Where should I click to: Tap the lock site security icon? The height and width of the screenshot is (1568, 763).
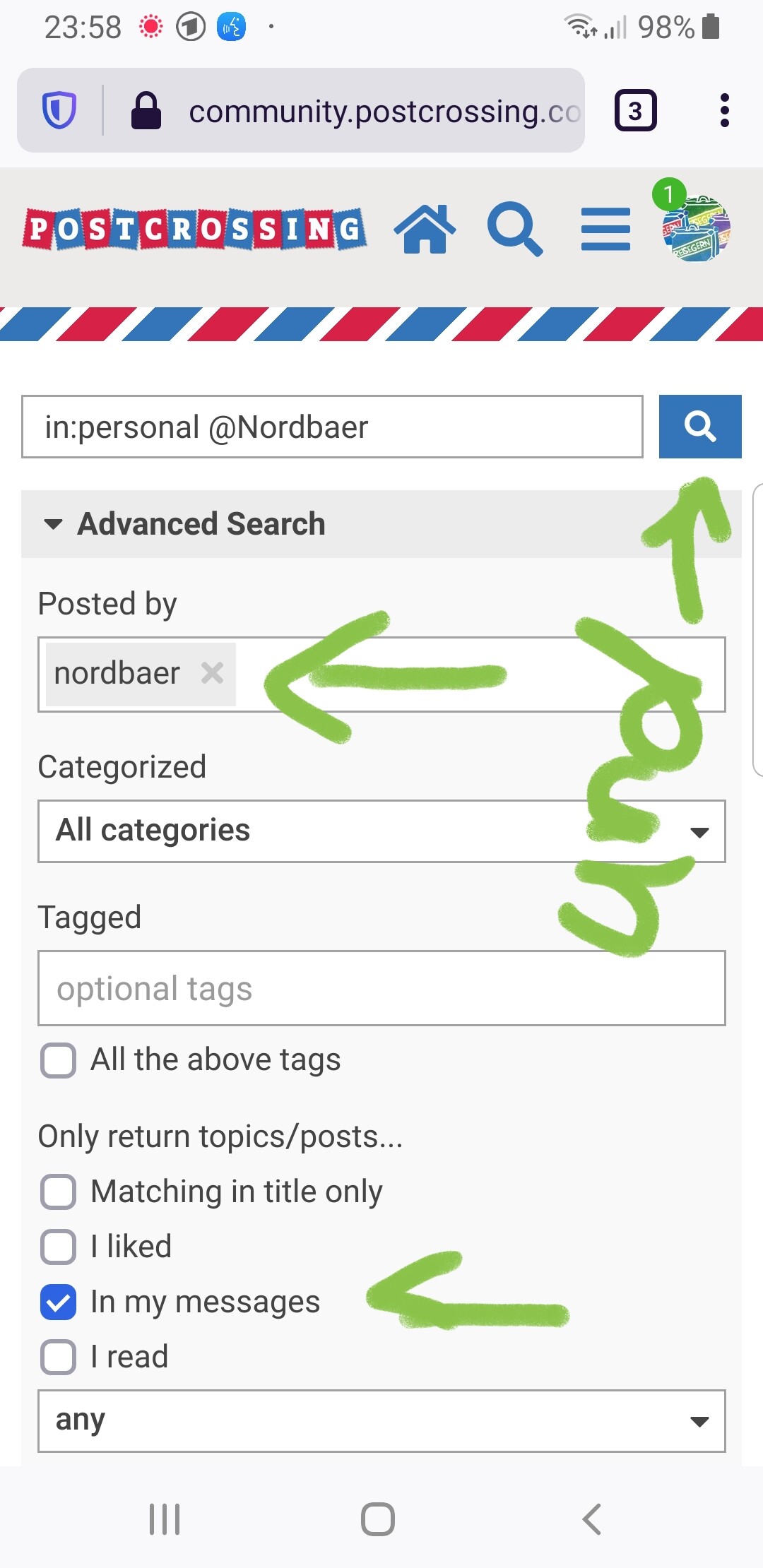[146, 111]
